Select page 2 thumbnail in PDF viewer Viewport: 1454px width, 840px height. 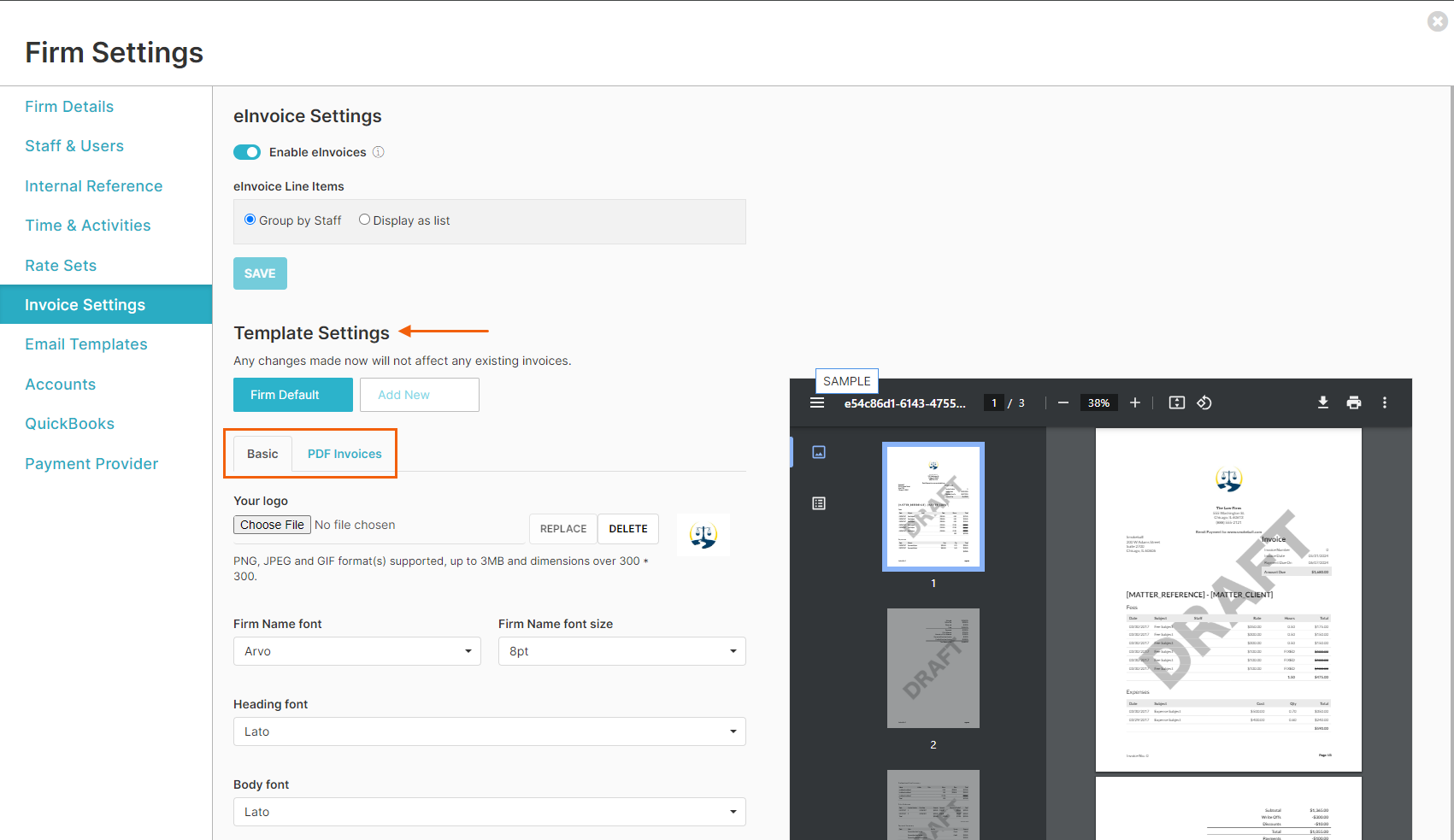[x=933, y=668]
